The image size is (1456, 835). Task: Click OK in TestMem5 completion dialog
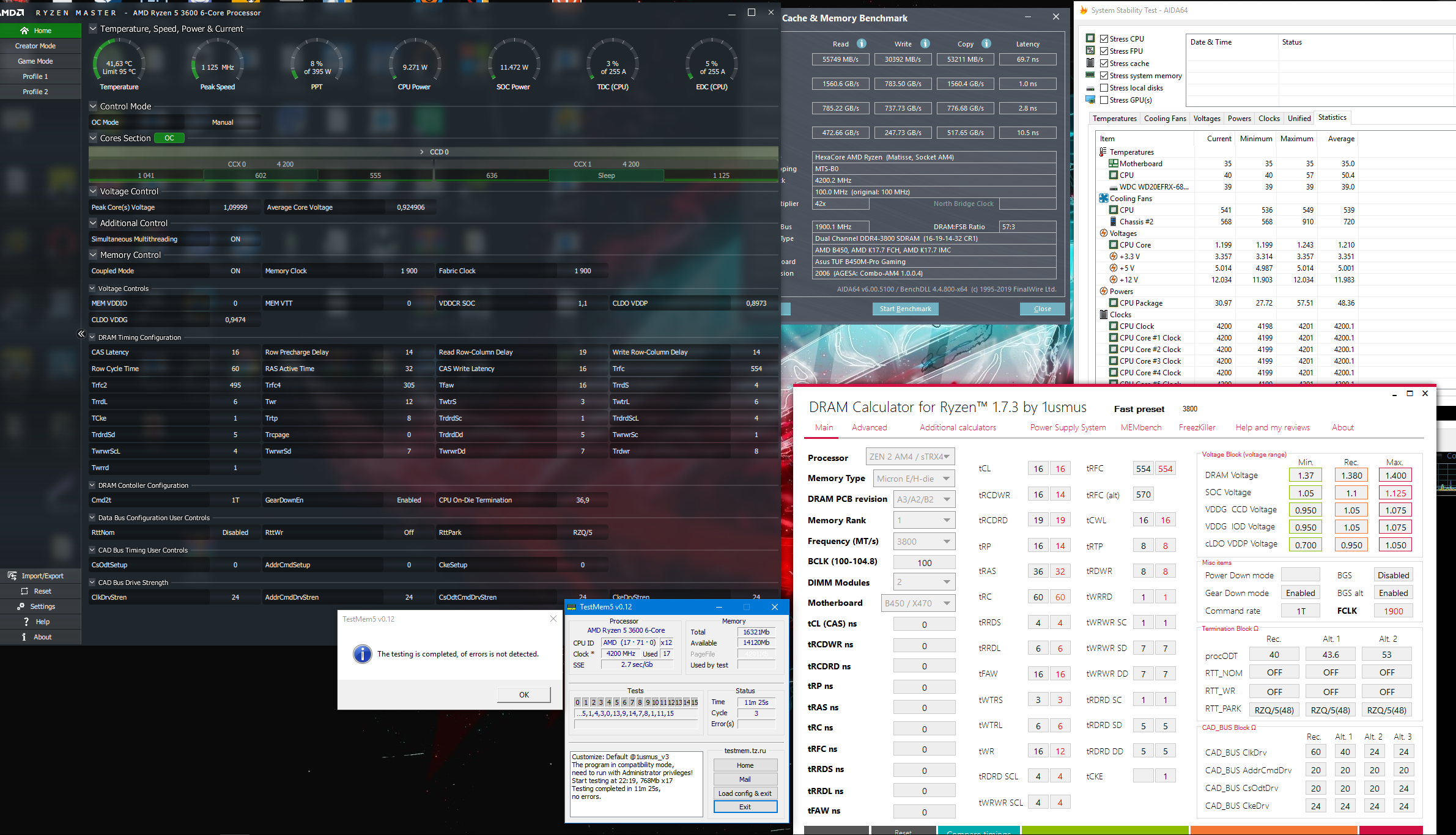[524, 694]
